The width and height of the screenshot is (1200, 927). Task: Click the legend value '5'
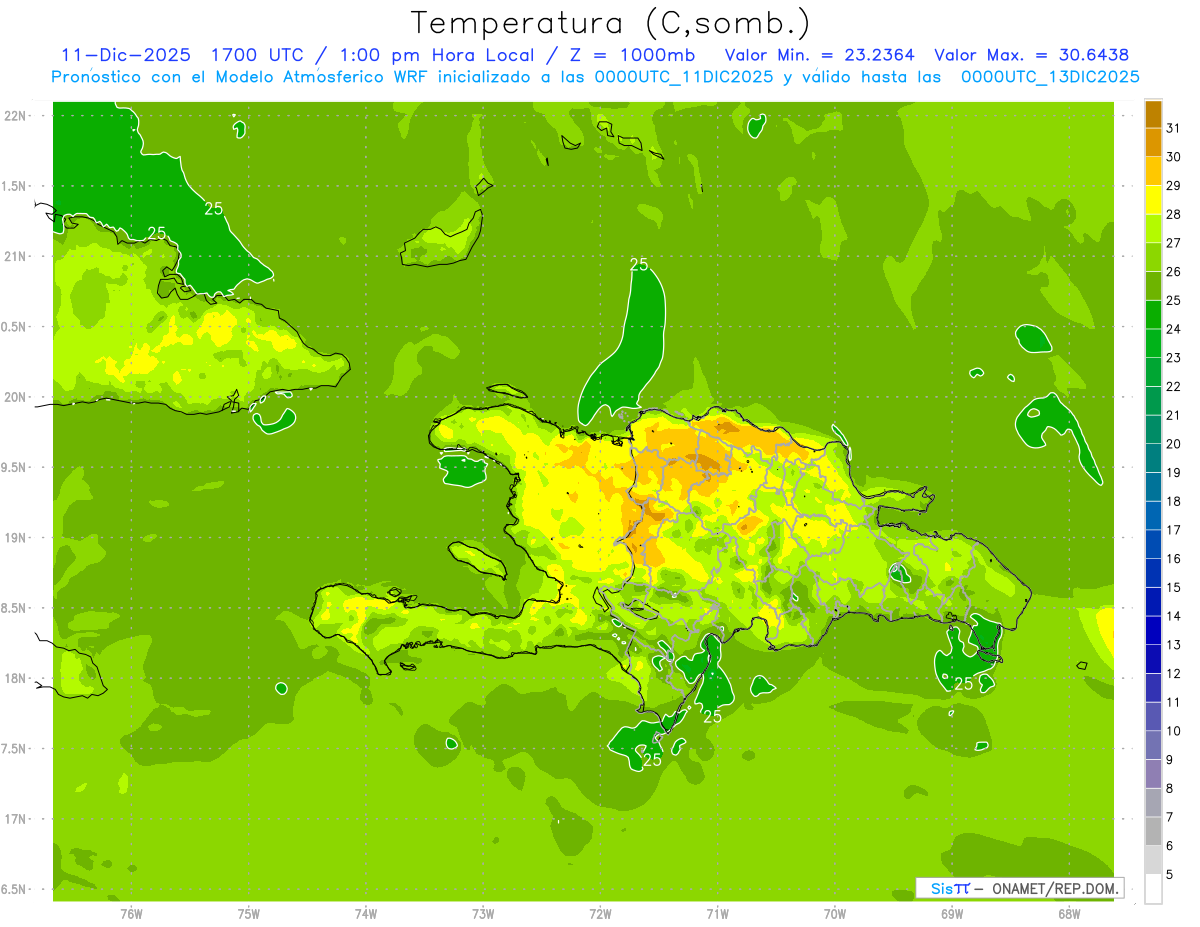coord(1170,875)
